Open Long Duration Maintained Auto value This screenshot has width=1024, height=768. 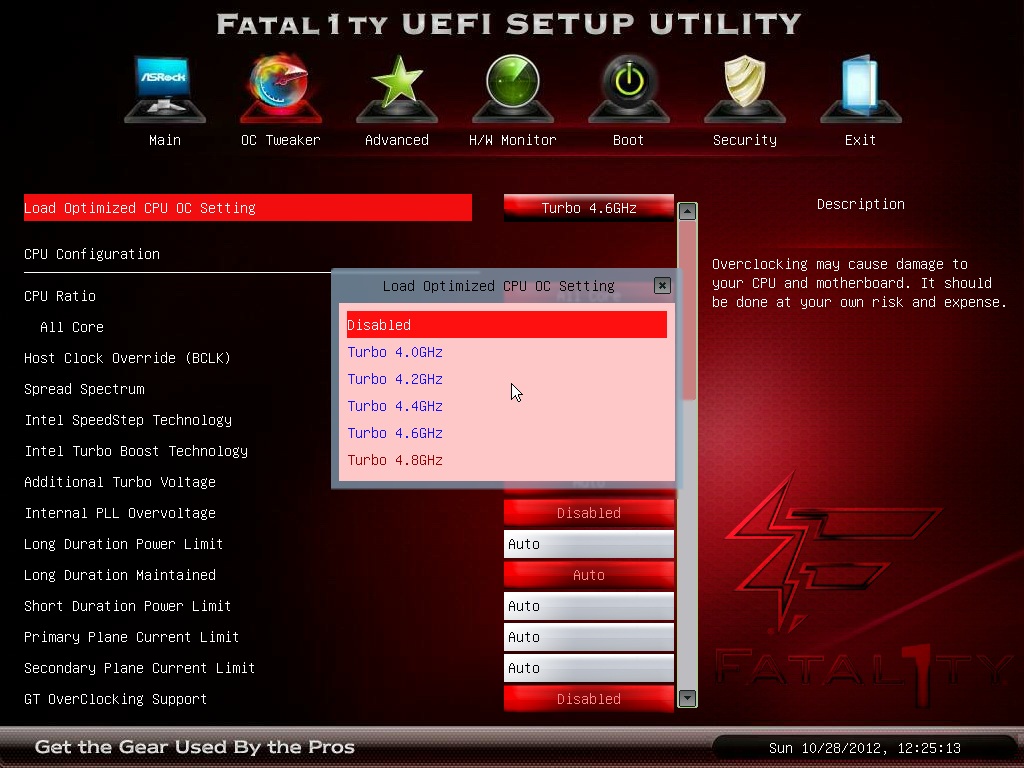point(588,575)
